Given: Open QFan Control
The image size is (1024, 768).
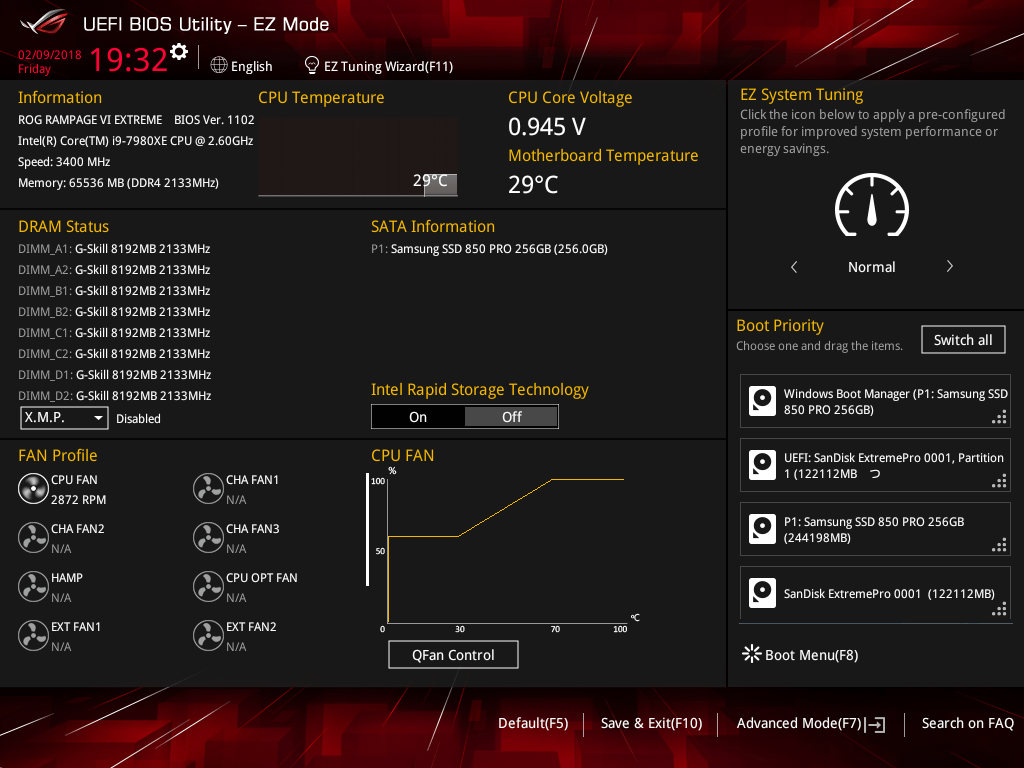Looking at the screenshot, I should point(453,654).
